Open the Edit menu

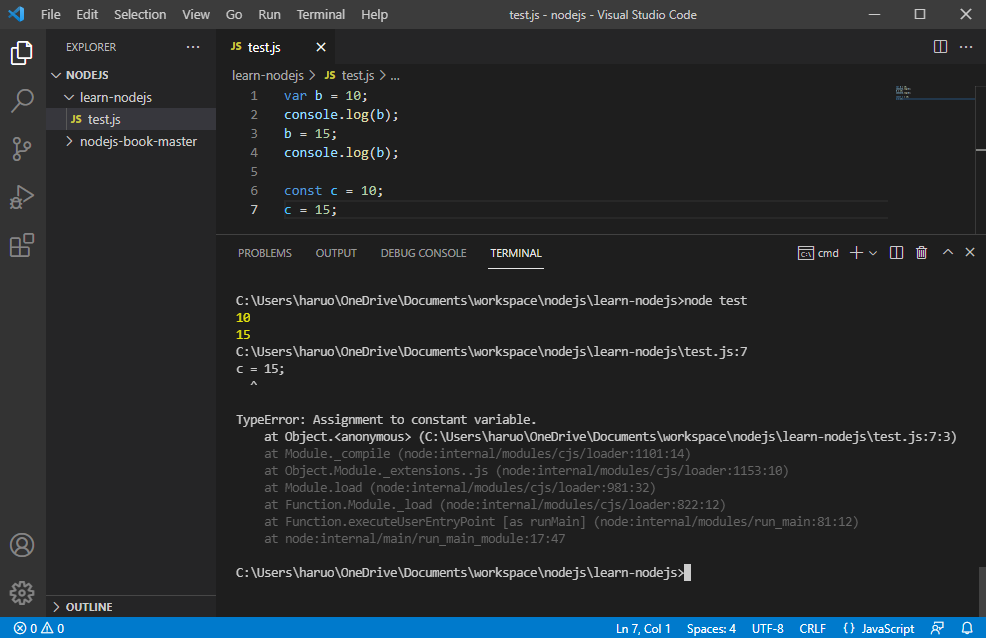click(87, 14)
